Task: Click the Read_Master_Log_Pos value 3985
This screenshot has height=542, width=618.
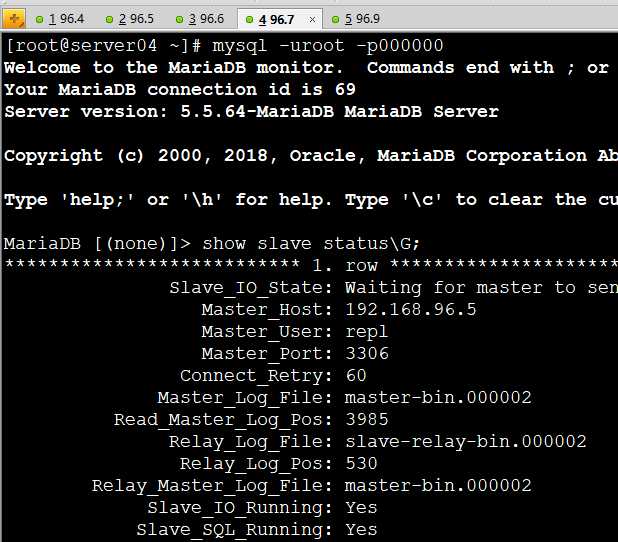Action: (x=367, y=420)
